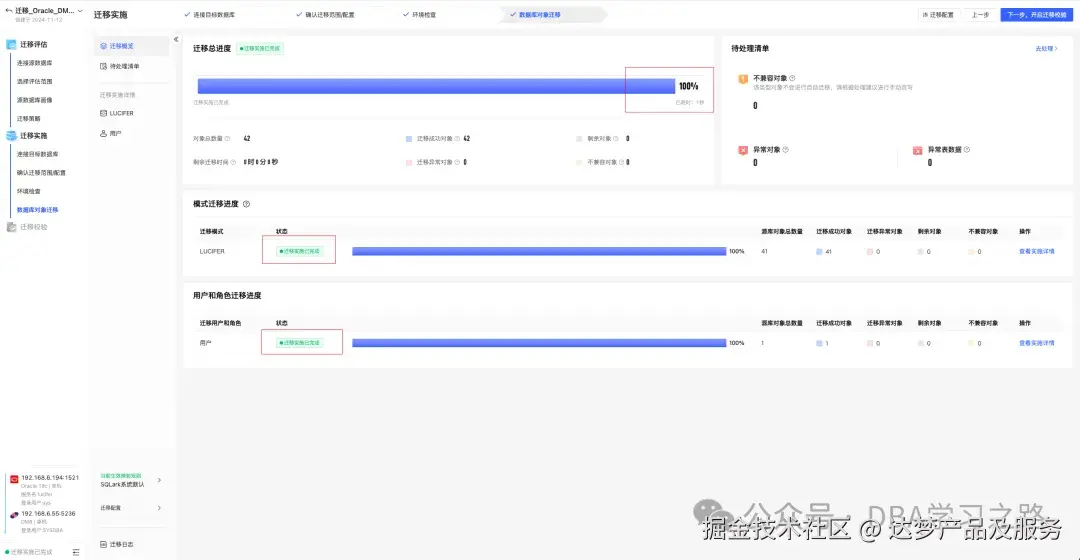Click the 迁移配置 button at top right

point(938,14)
